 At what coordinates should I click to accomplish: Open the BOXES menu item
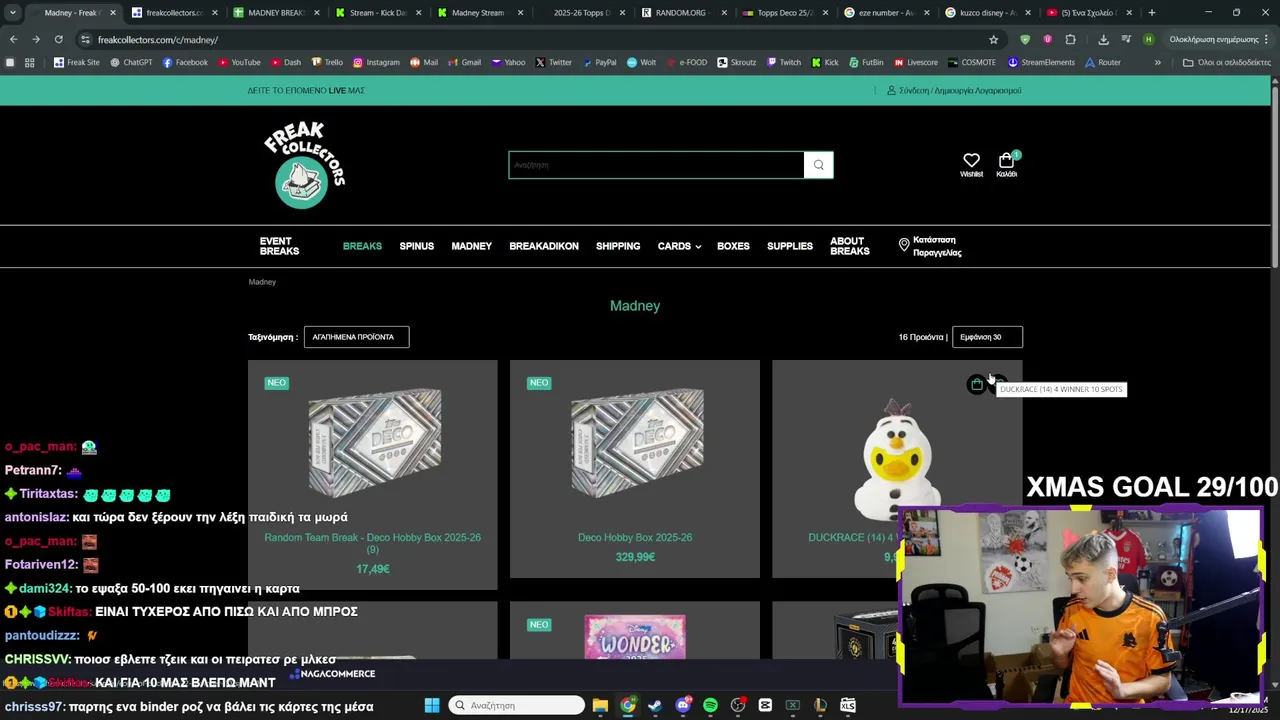click(733, 246)
